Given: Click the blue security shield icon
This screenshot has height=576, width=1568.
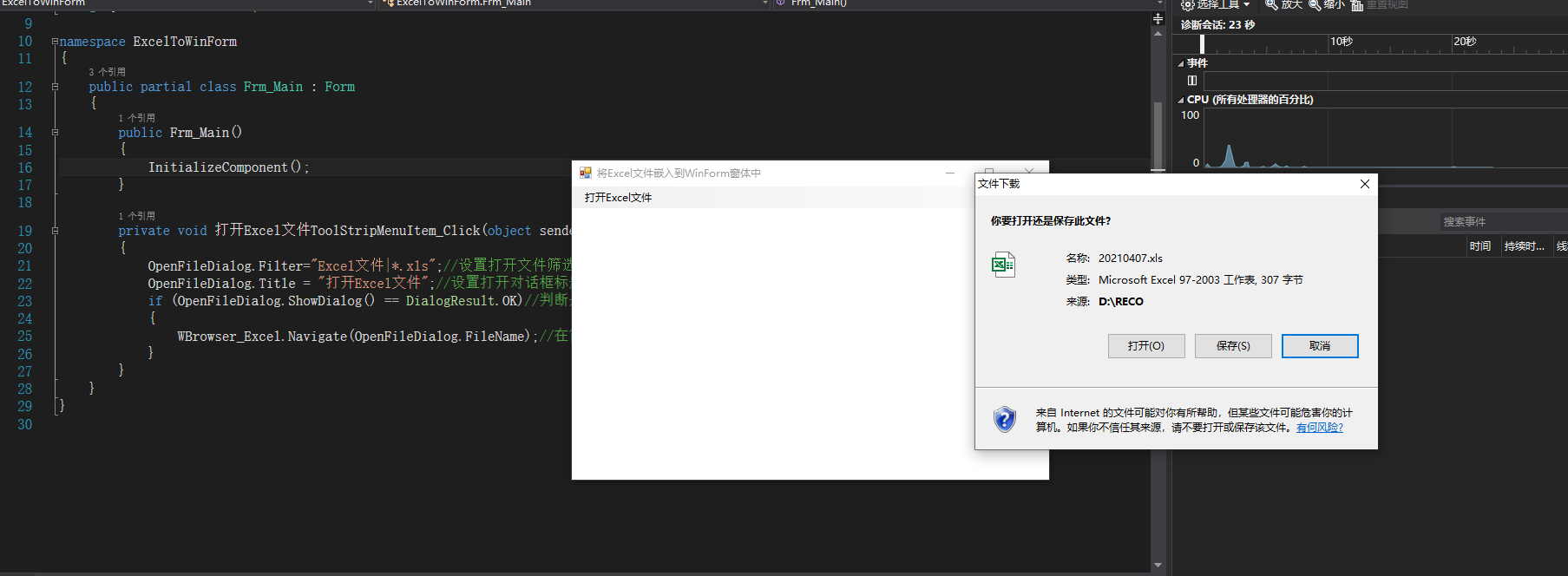Looking at the screenshot, I should (x=1005, y=420).
